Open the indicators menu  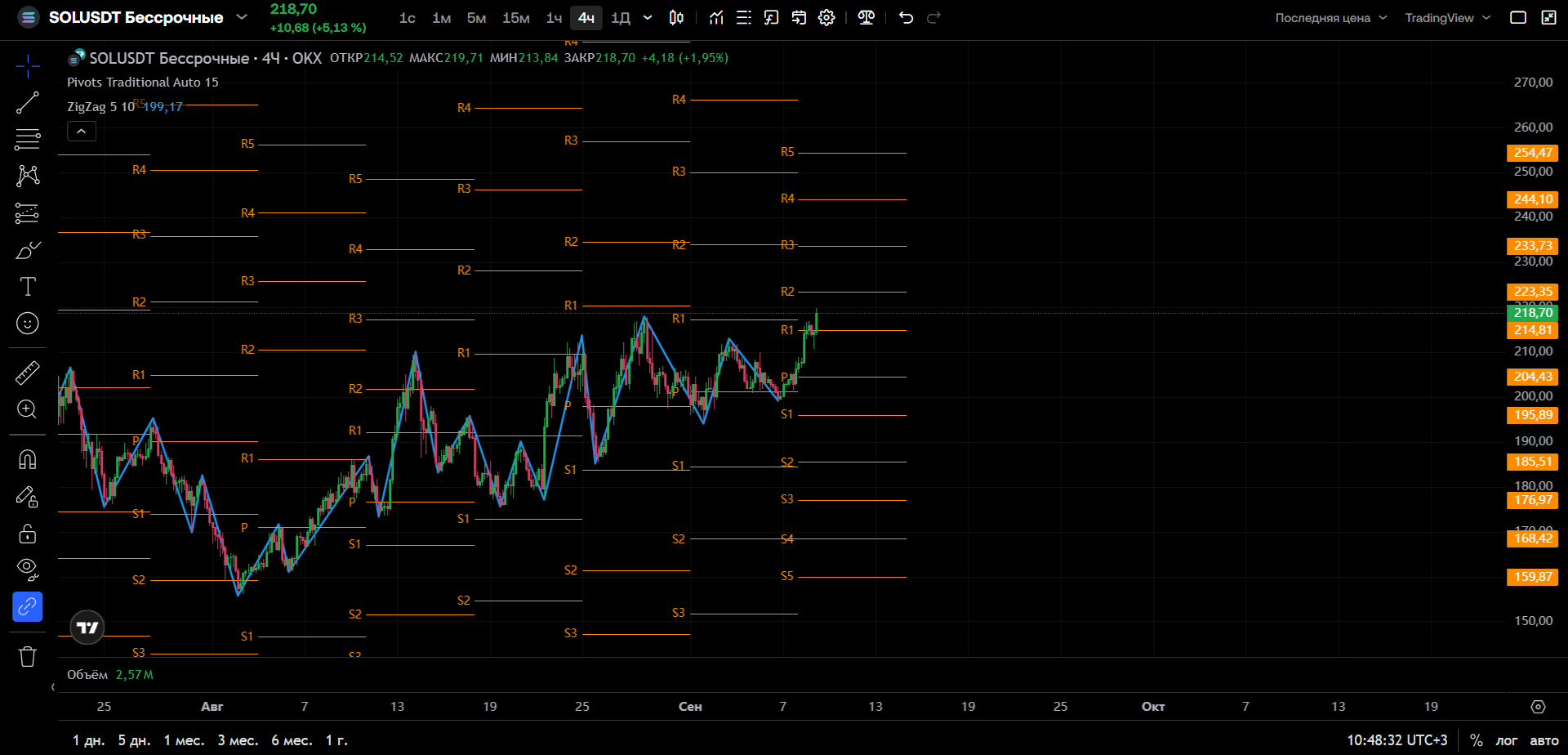point(716,18)
